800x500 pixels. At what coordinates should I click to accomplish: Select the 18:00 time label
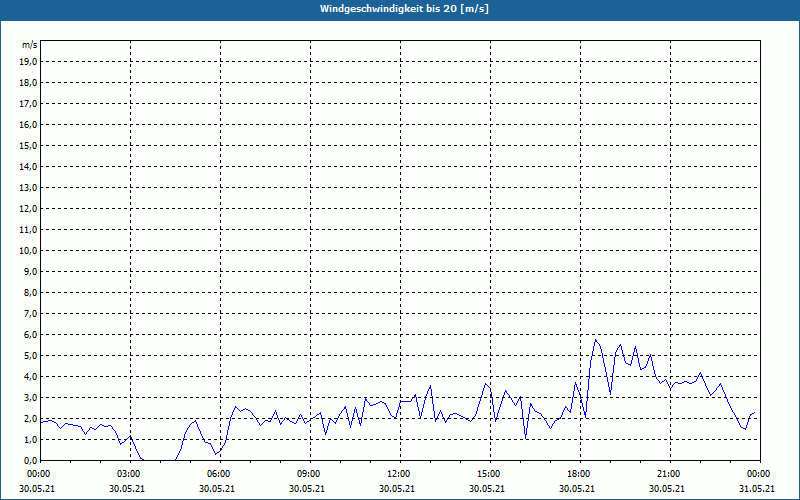click(580, 474)
